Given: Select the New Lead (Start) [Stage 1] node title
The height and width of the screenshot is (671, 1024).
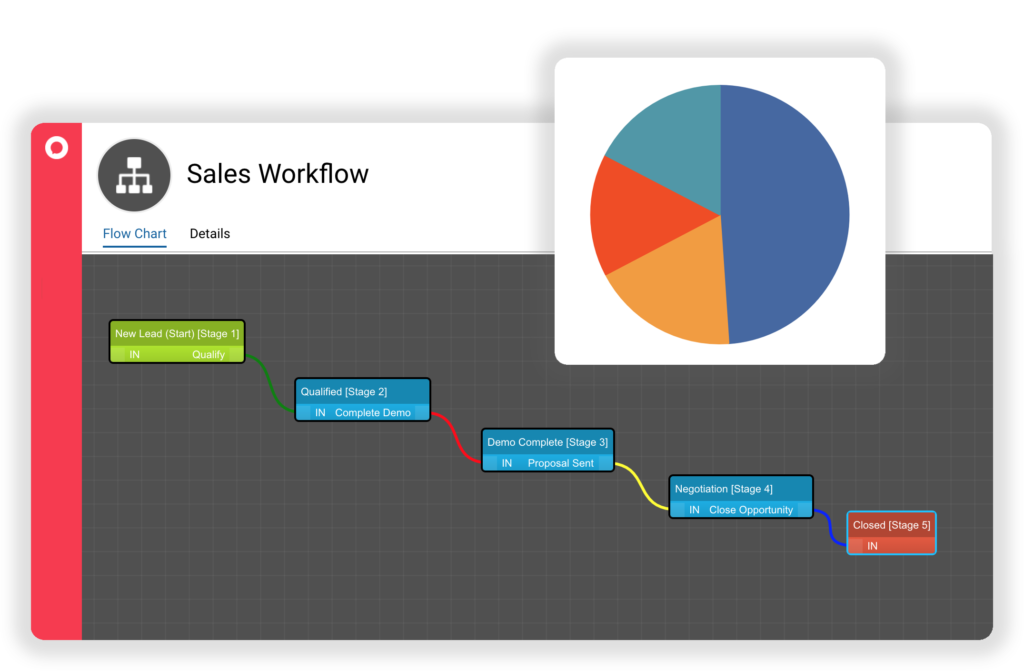Looking at the screenshot, I should tap(177, 333).
